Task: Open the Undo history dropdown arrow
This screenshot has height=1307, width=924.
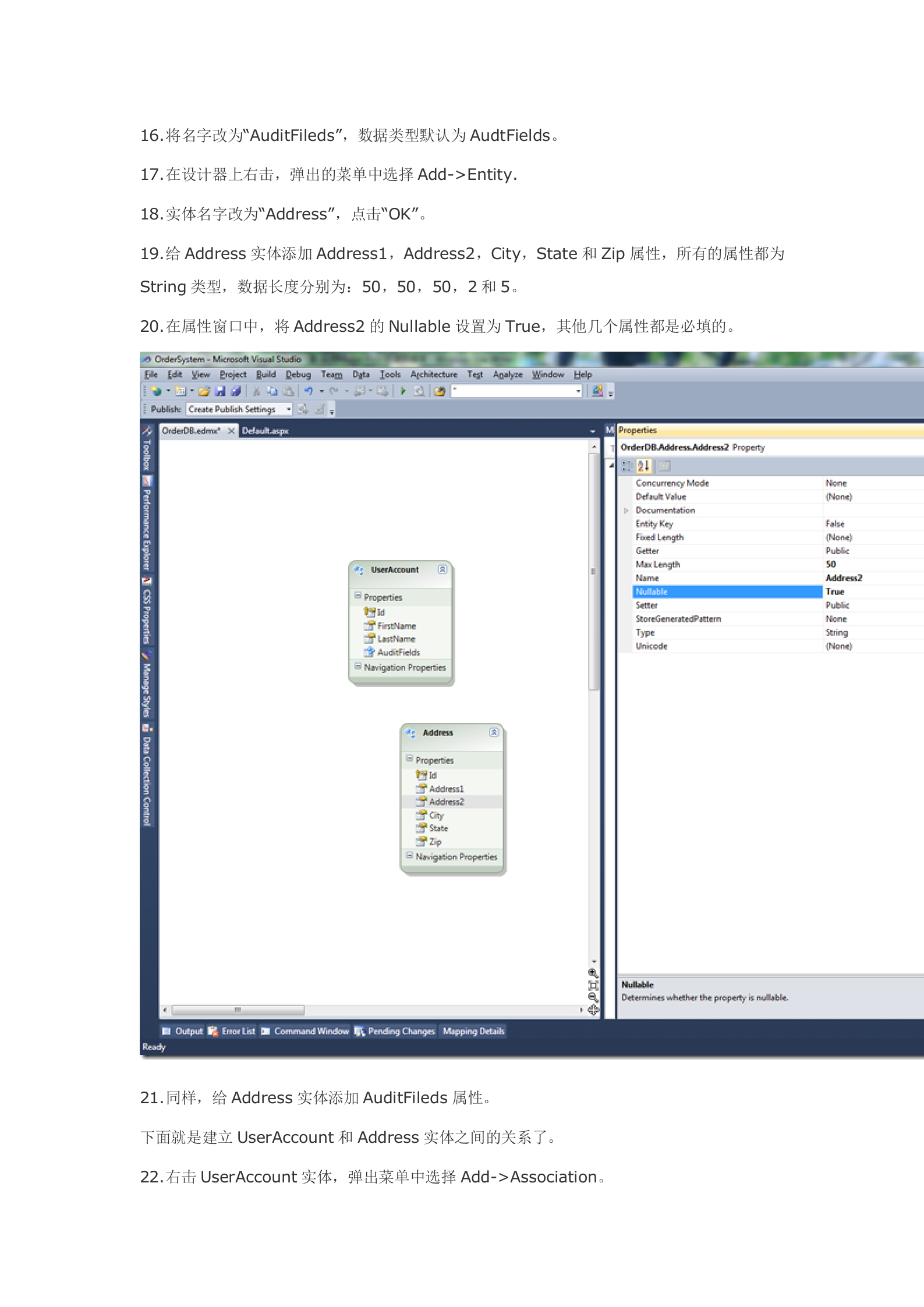Action: tap(321, 391)
